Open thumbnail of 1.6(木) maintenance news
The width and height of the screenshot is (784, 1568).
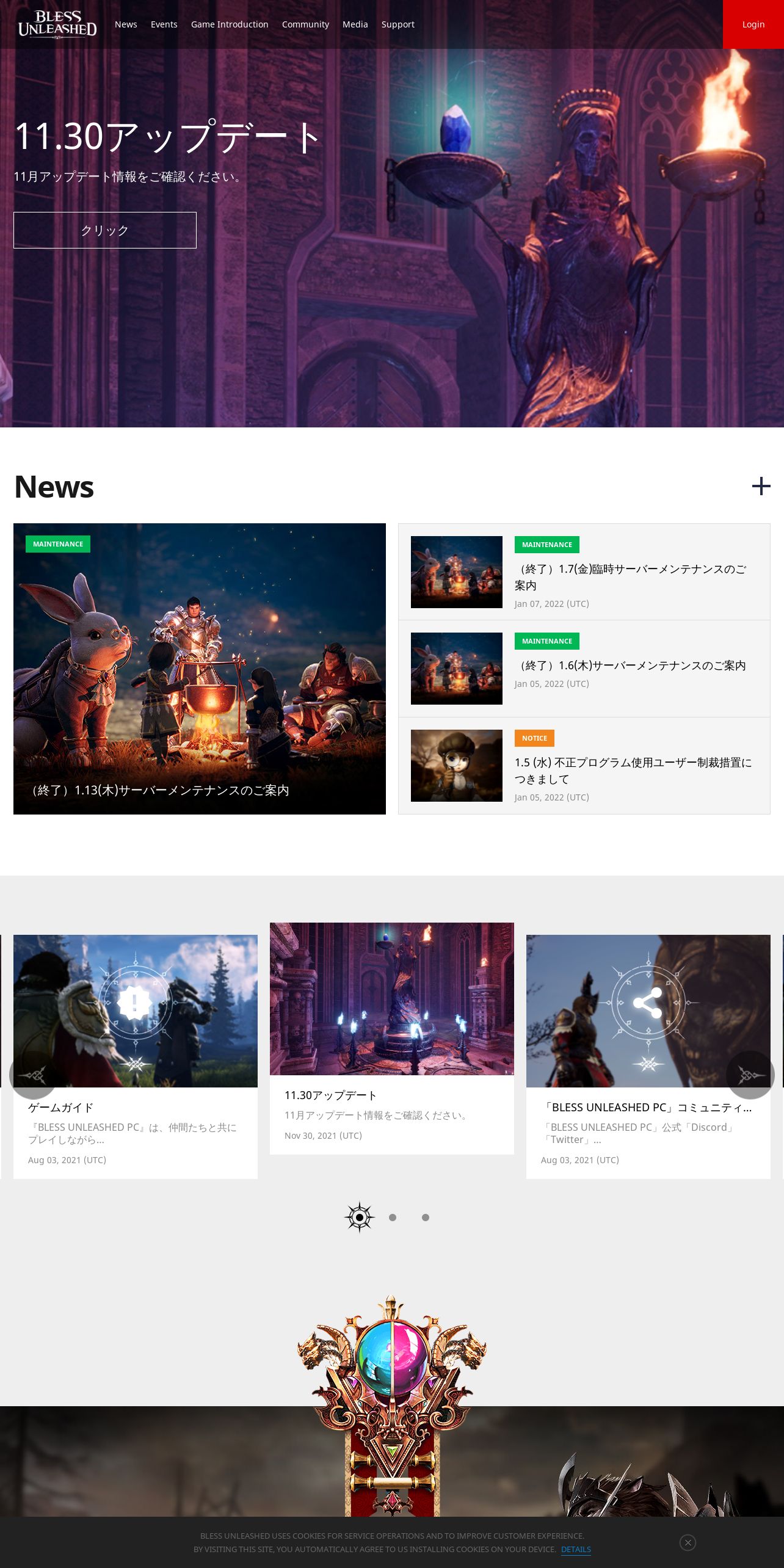(x=457, y=669)
